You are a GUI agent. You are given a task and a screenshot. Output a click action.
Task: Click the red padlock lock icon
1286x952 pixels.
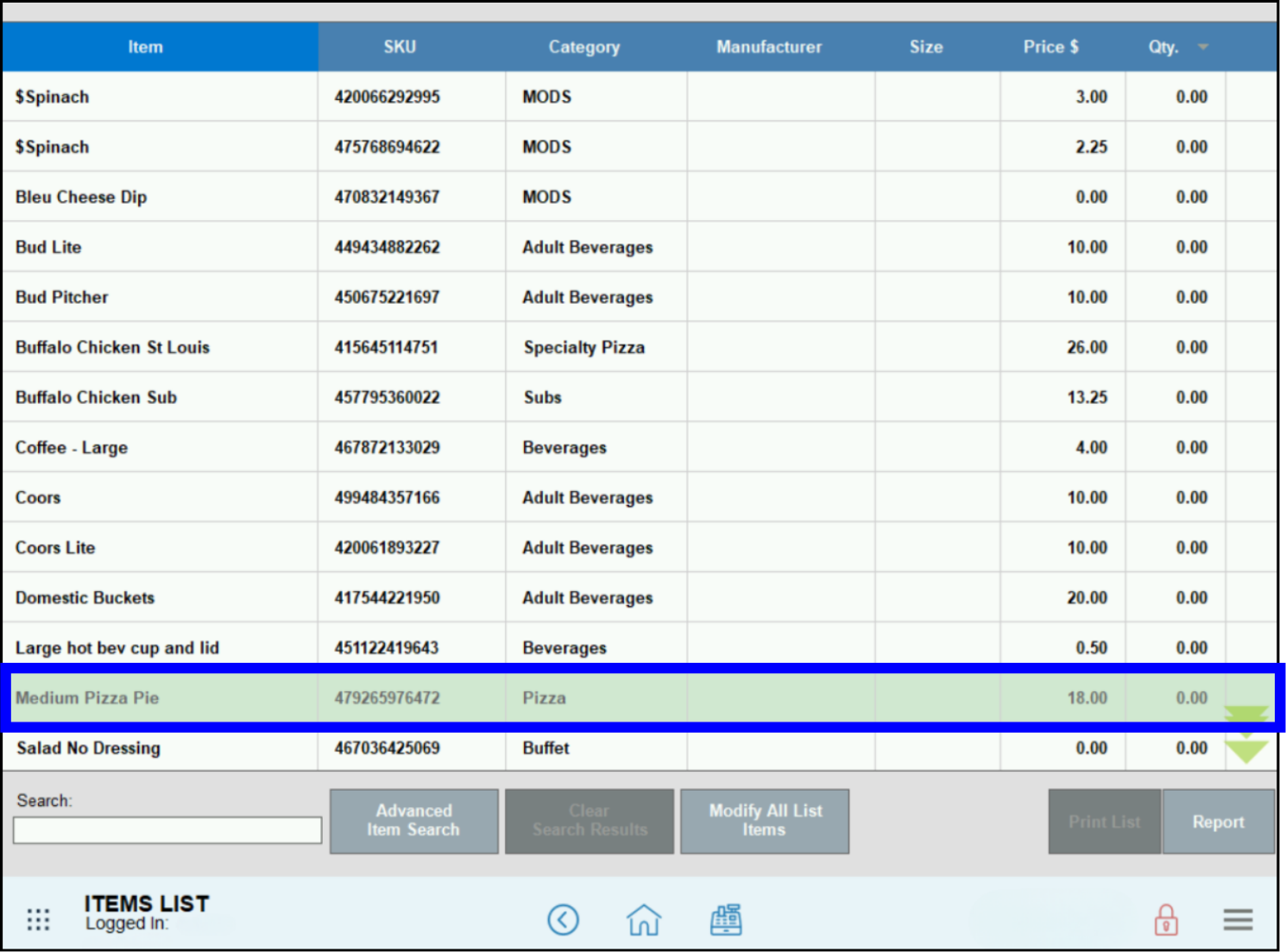pos(1165,920)
